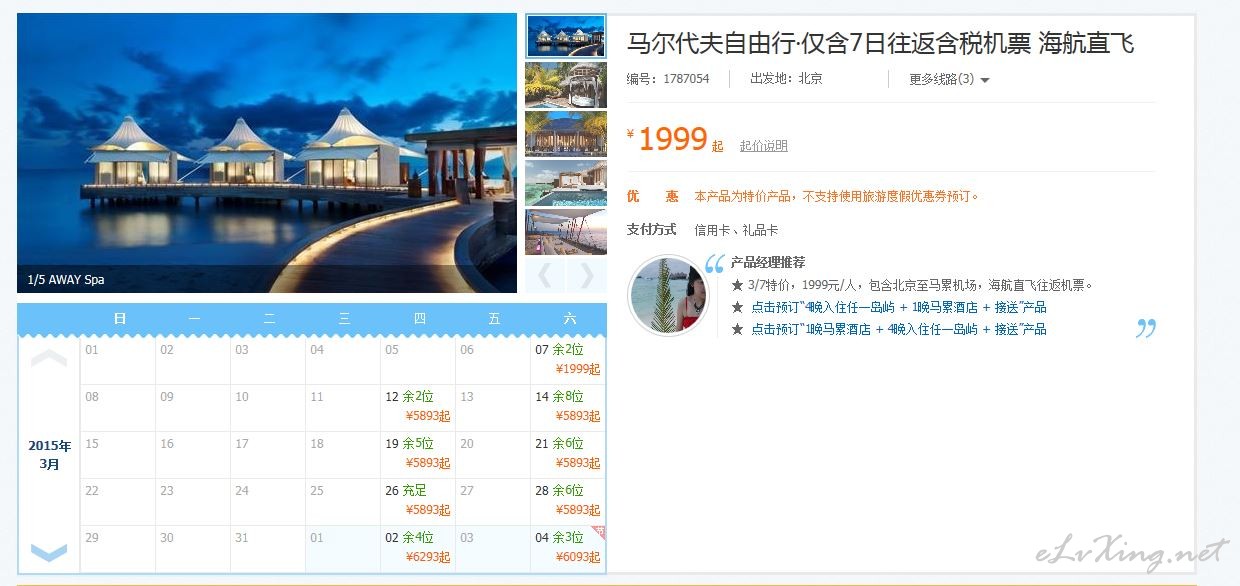1240x586 pixels.
Task: Click the main AWAY Spa photo
Action: coord(267,153)
